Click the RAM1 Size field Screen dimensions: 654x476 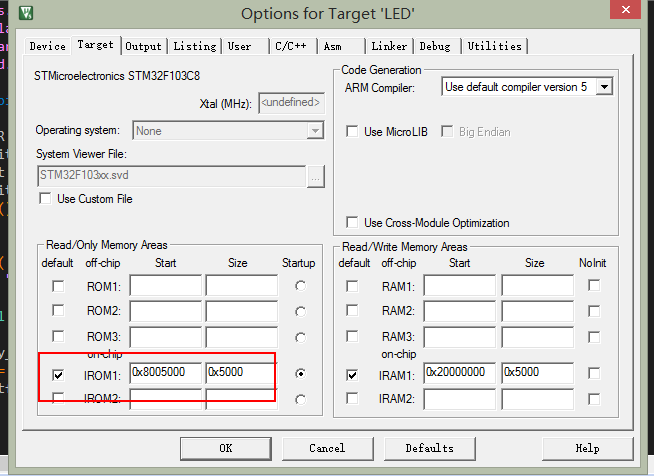(538, 286)
